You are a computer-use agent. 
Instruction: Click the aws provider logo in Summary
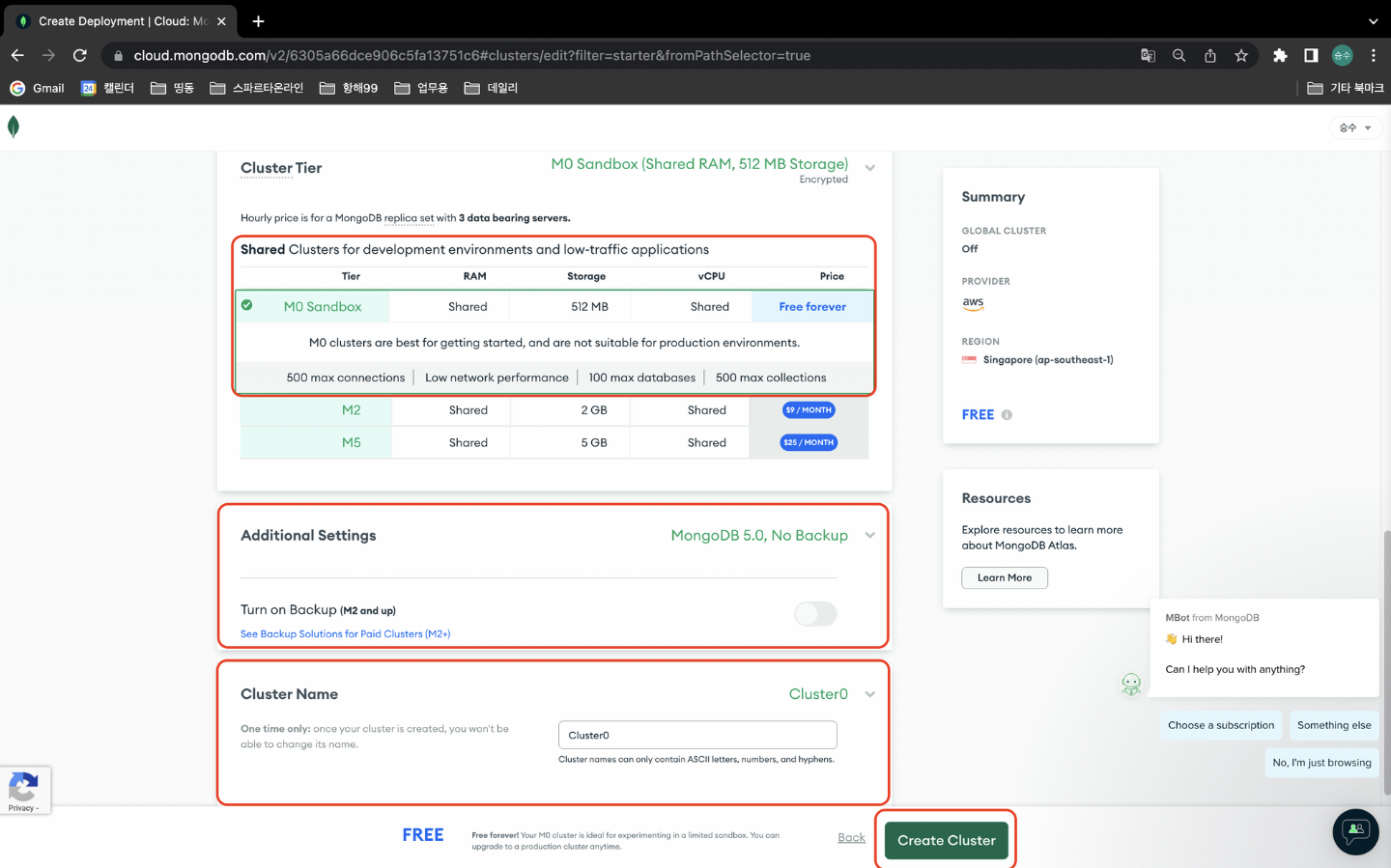pyautogui.click(x=973, y=303)
